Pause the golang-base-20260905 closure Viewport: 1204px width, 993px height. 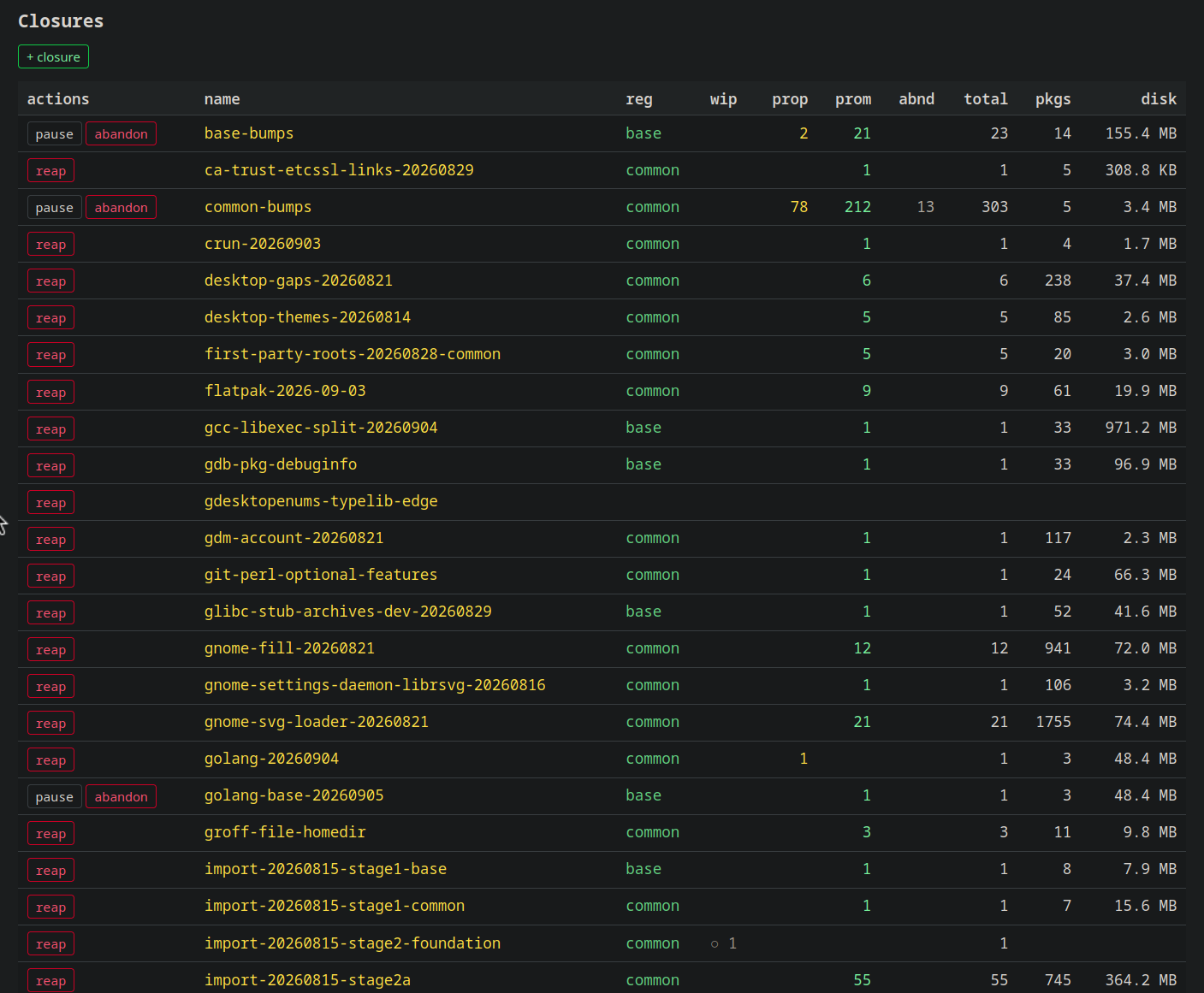[x=55, y=796]
